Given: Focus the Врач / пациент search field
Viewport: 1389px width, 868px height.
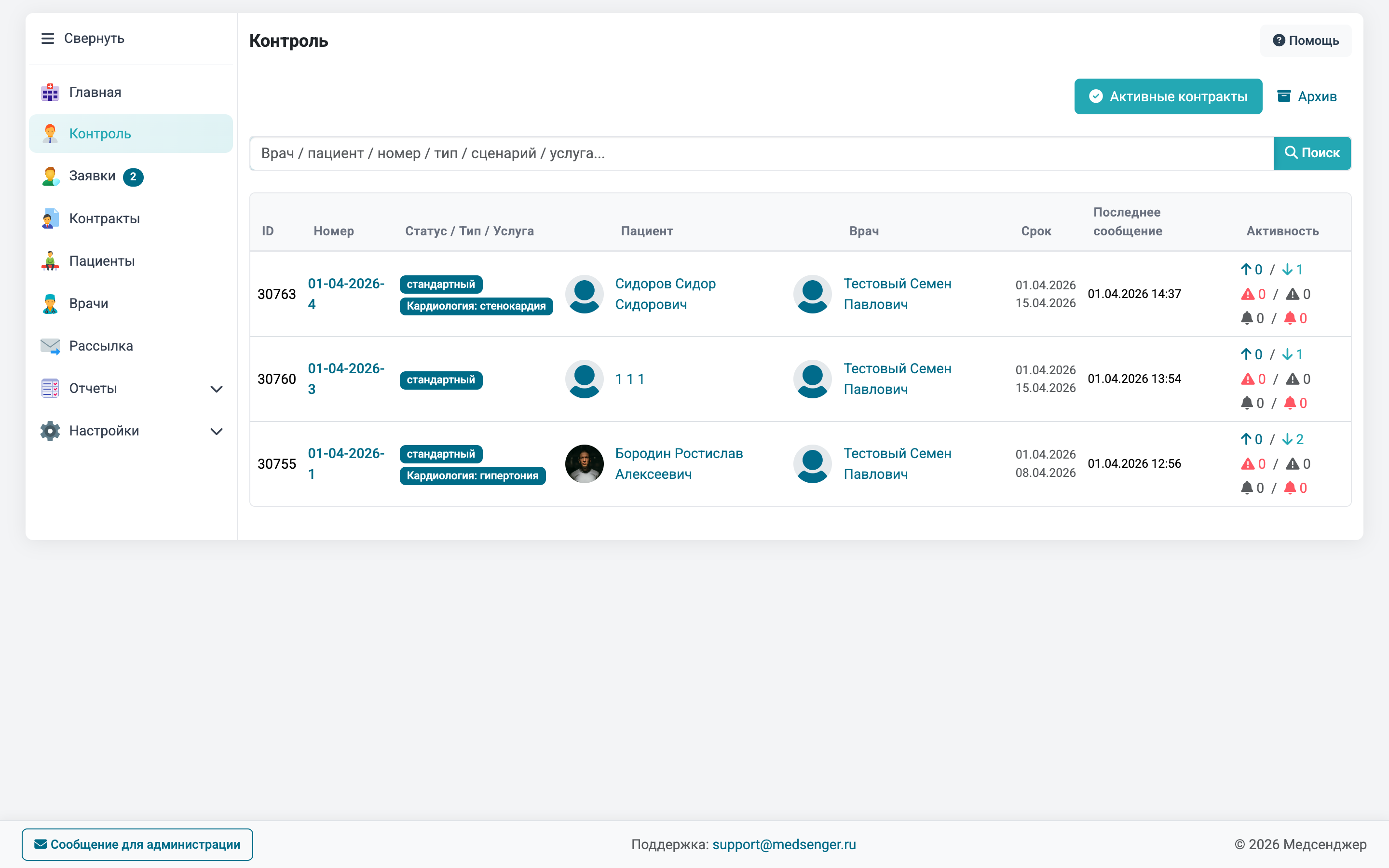Looking at the screenshot, I should pyautogui.click(x=762, y=153).
